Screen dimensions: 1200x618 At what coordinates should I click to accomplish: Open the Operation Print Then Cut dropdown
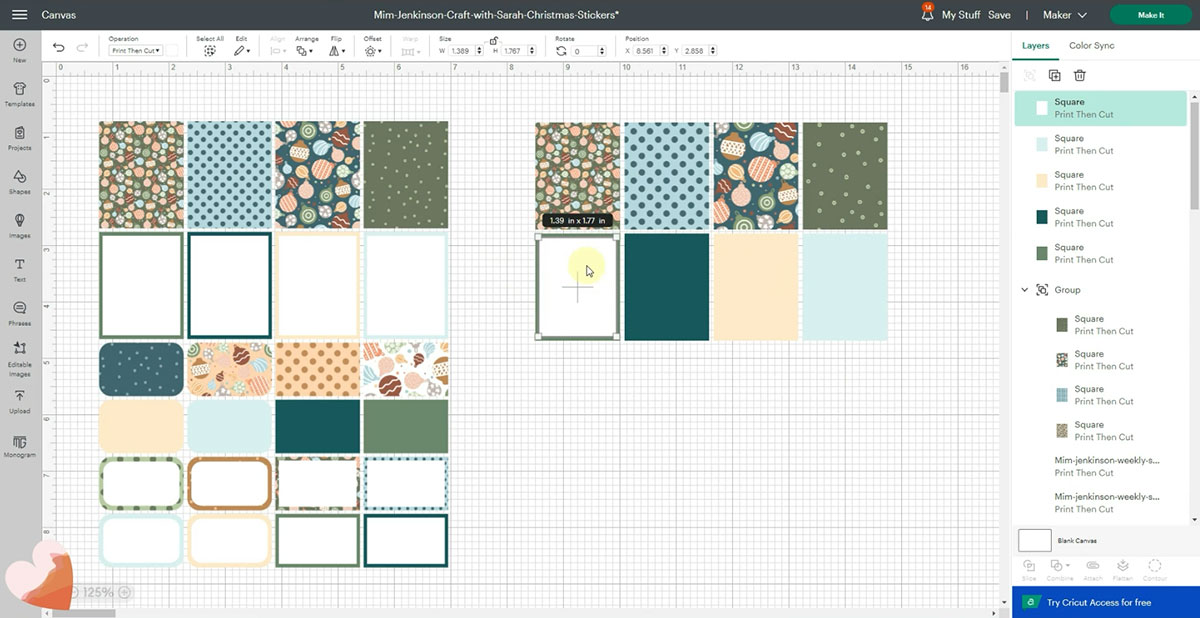tap(135, 50)
